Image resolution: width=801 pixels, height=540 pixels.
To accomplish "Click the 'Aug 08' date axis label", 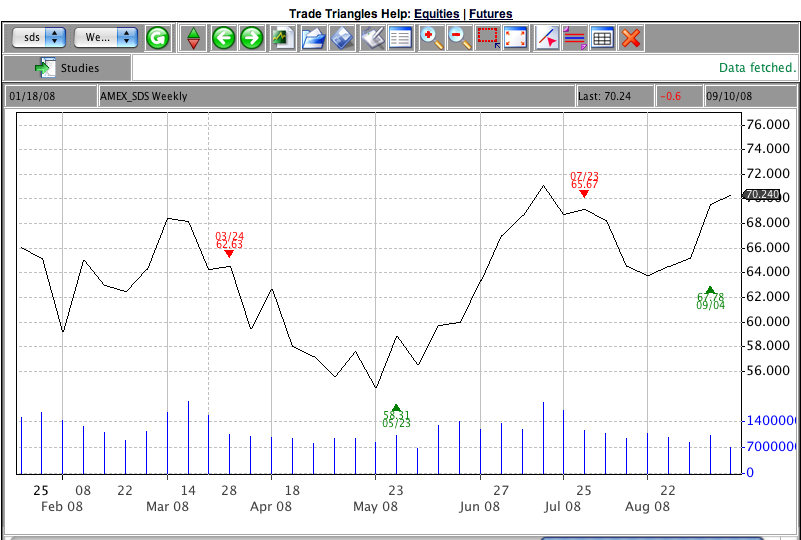I will click(x=647, y=507).
